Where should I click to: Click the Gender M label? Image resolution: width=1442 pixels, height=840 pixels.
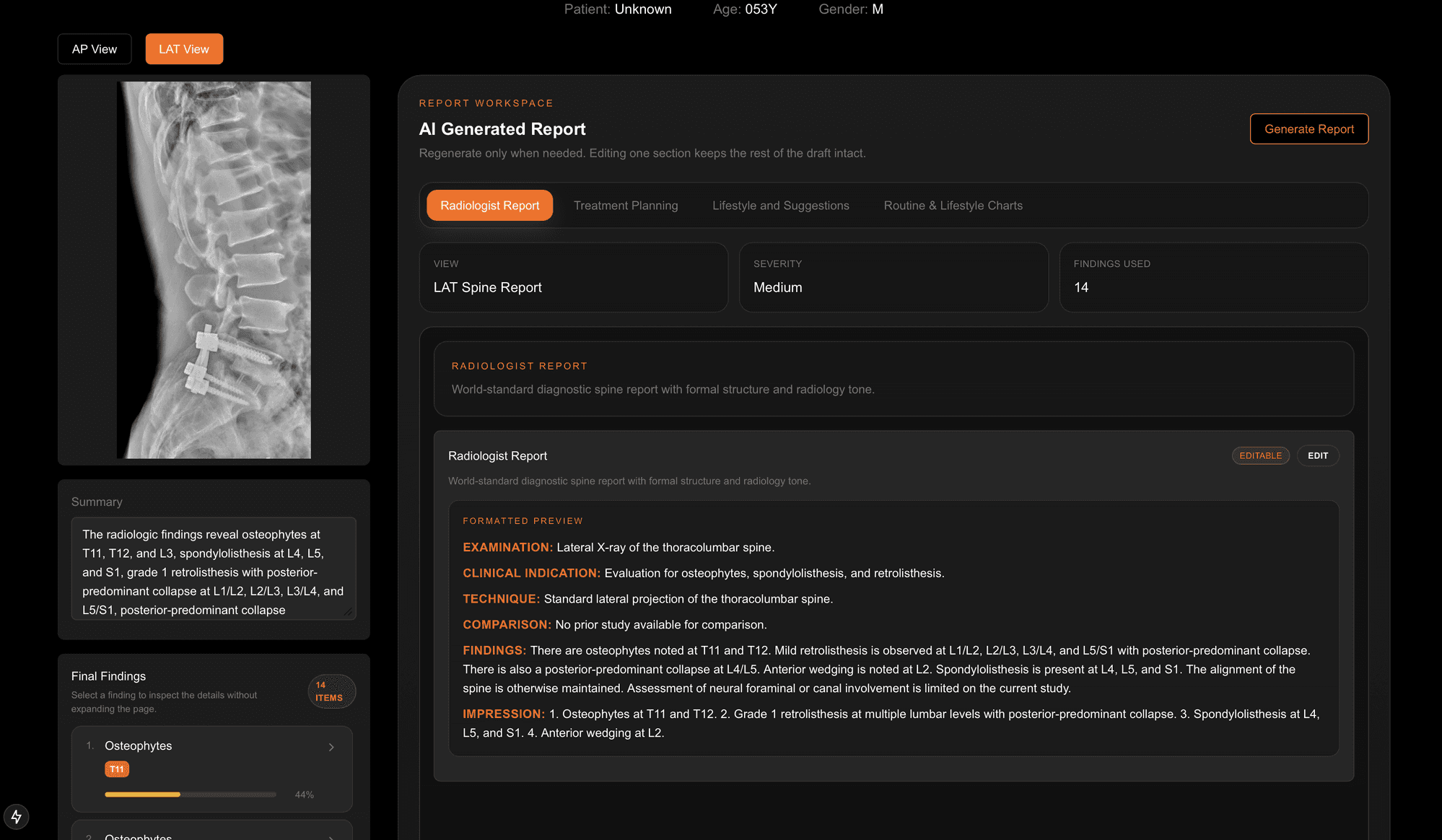point(851,9)
